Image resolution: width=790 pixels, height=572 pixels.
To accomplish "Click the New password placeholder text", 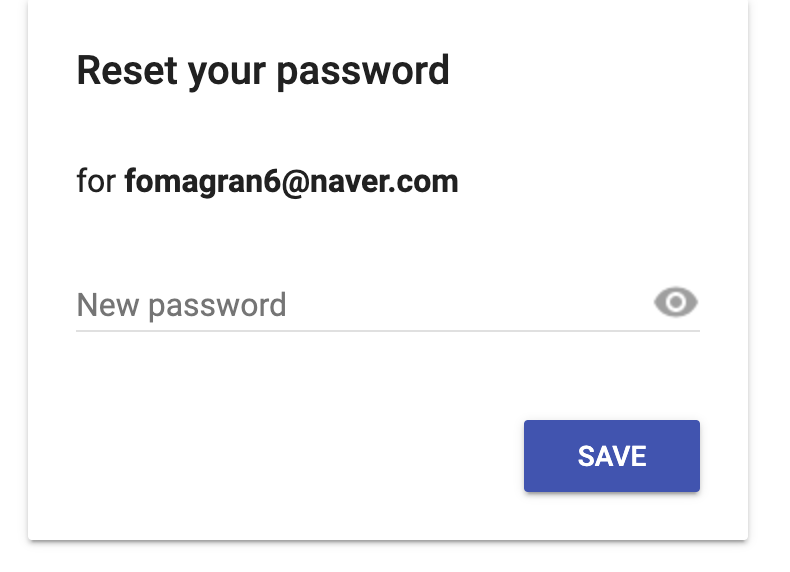I will click(181, 305).
